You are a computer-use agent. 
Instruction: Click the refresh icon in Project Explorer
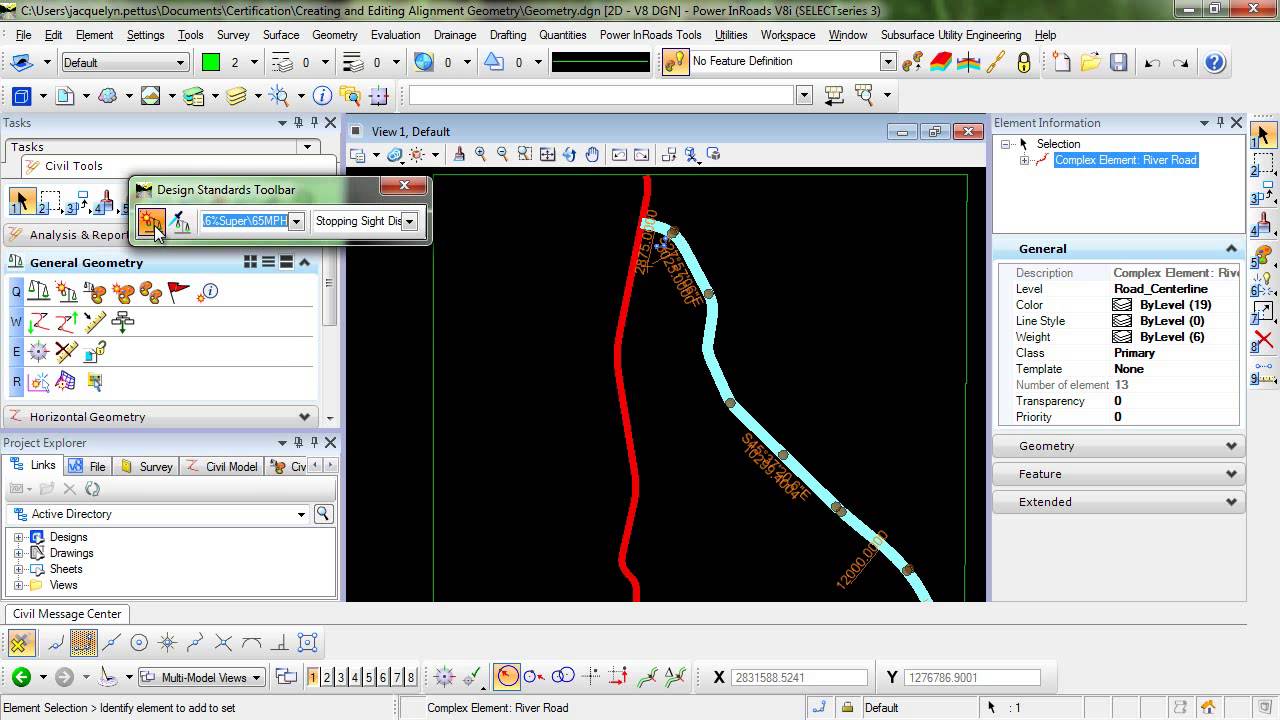93,489
